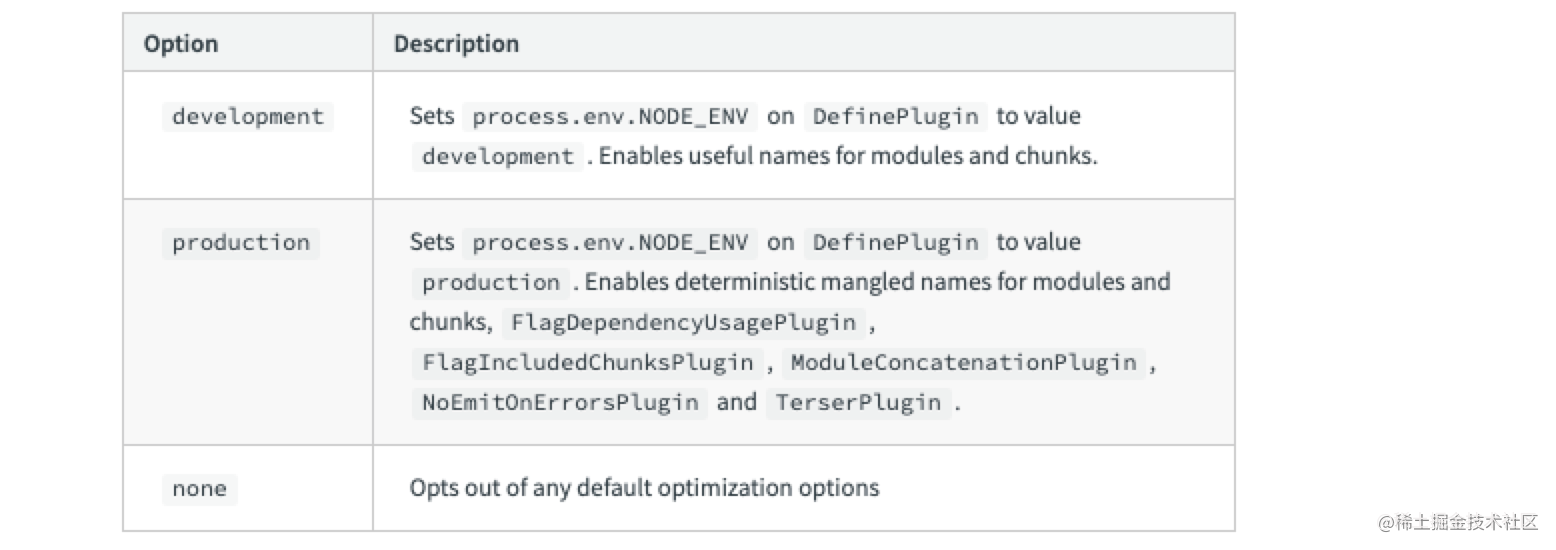Screen dimensions: 1556x550
Task: Select the development option in the Option column
Action: tap(248, 116)
